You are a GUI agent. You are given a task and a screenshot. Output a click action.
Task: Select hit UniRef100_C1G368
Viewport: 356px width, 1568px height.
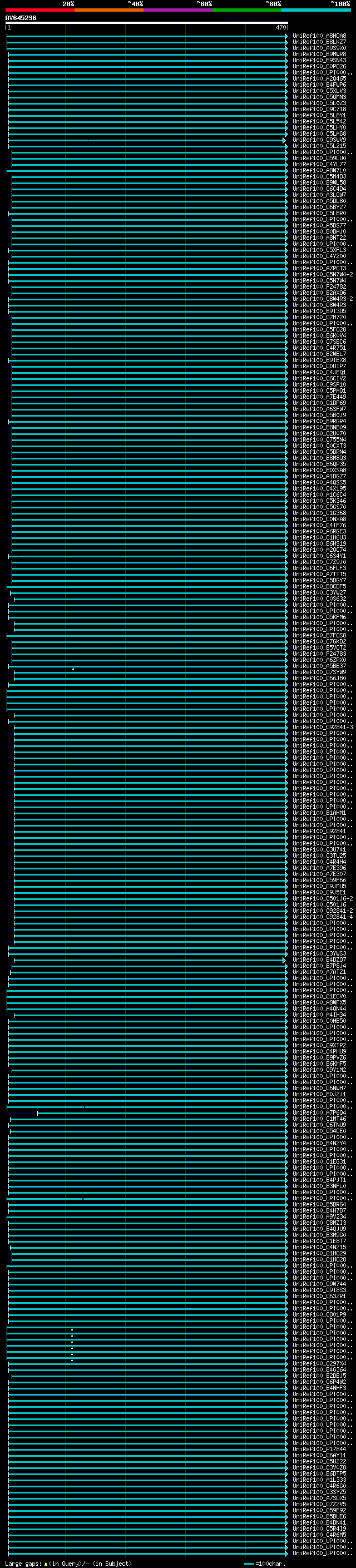[x=319, y=513]
